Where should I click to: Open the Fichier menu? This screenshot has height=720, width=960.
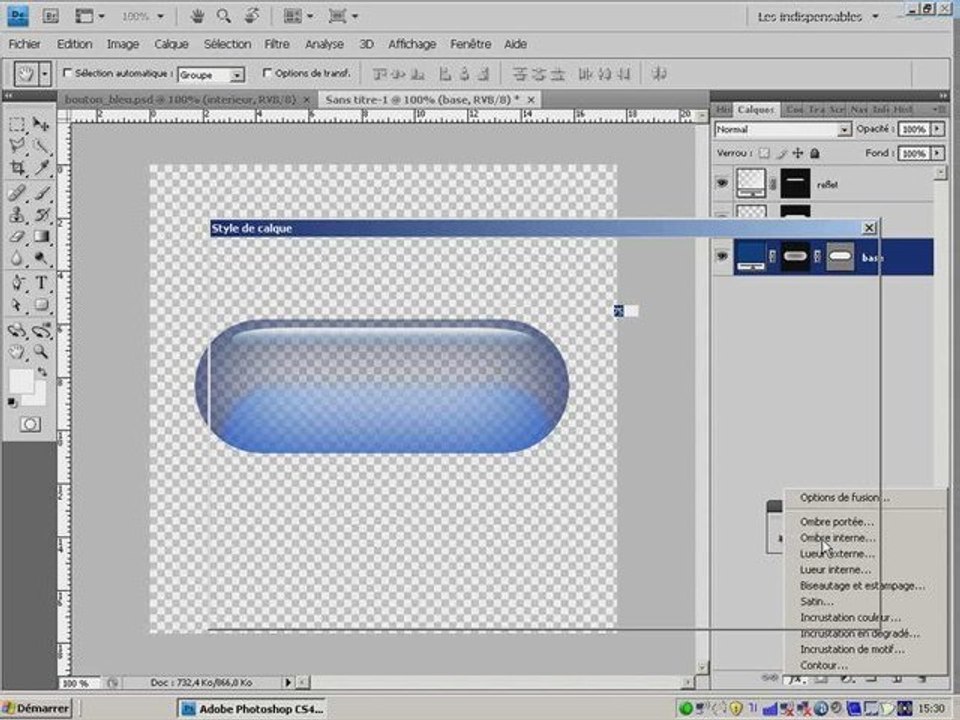tap(24, 44)
